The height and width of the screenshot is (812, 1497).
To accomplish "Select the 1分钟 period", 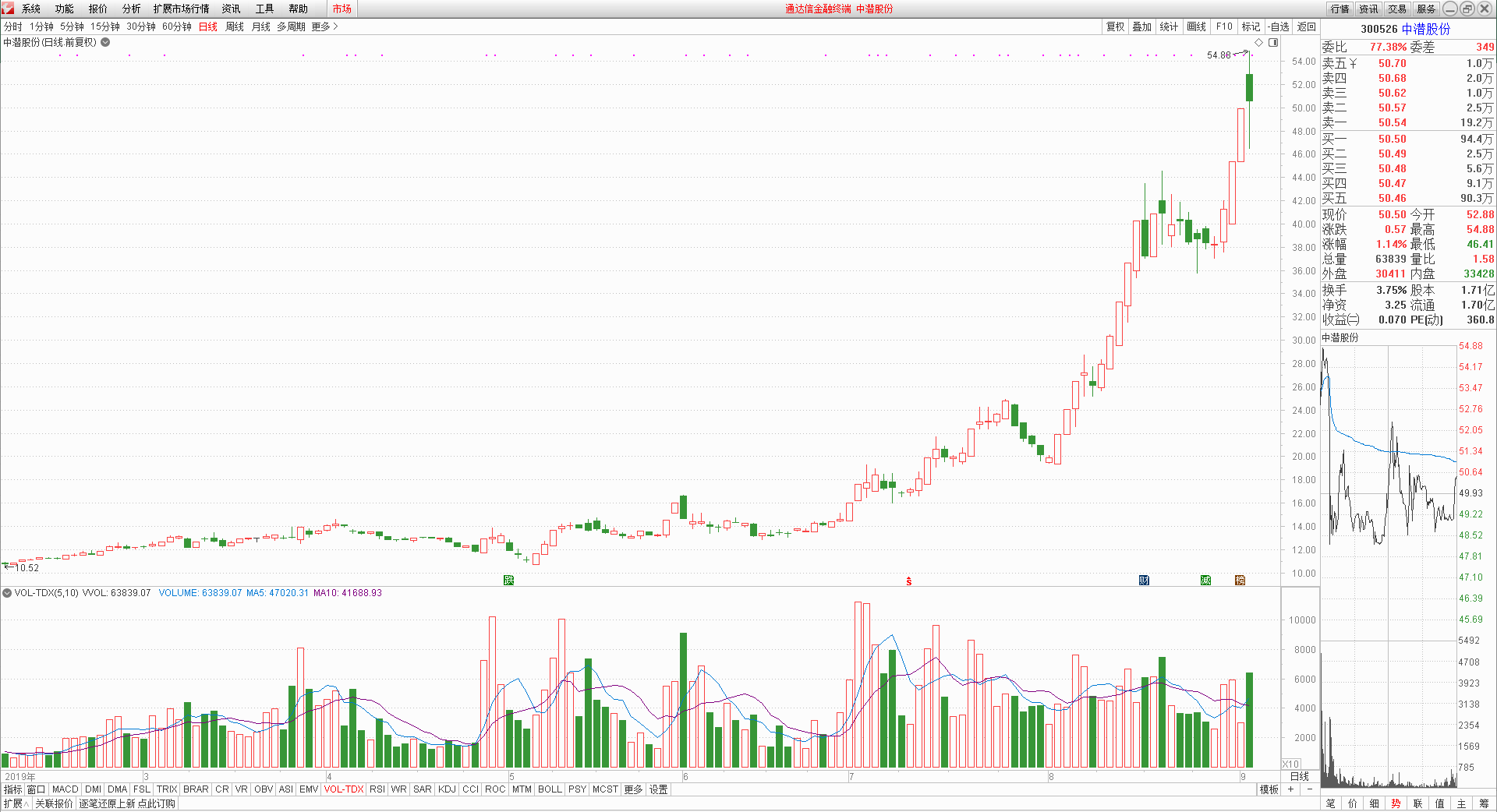I will click(x=42, y=26).
